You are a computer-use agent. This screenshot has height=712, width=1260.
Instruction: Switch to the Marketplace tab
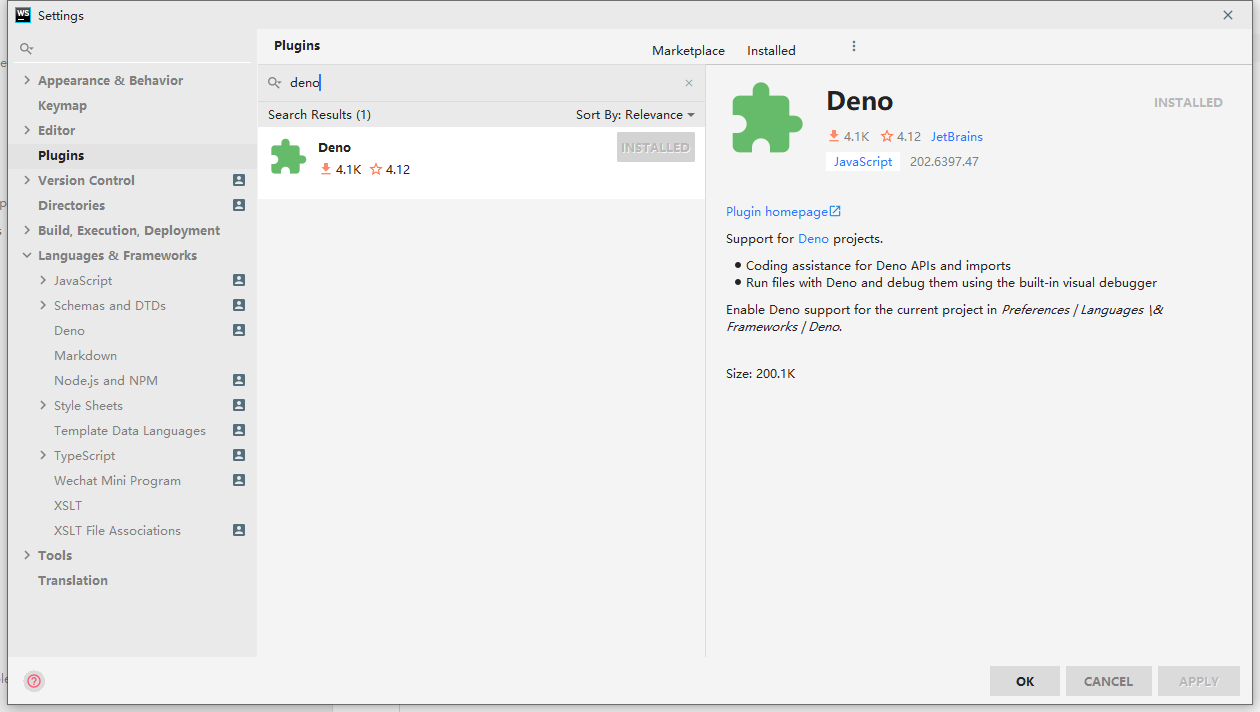tap(688, 50)
